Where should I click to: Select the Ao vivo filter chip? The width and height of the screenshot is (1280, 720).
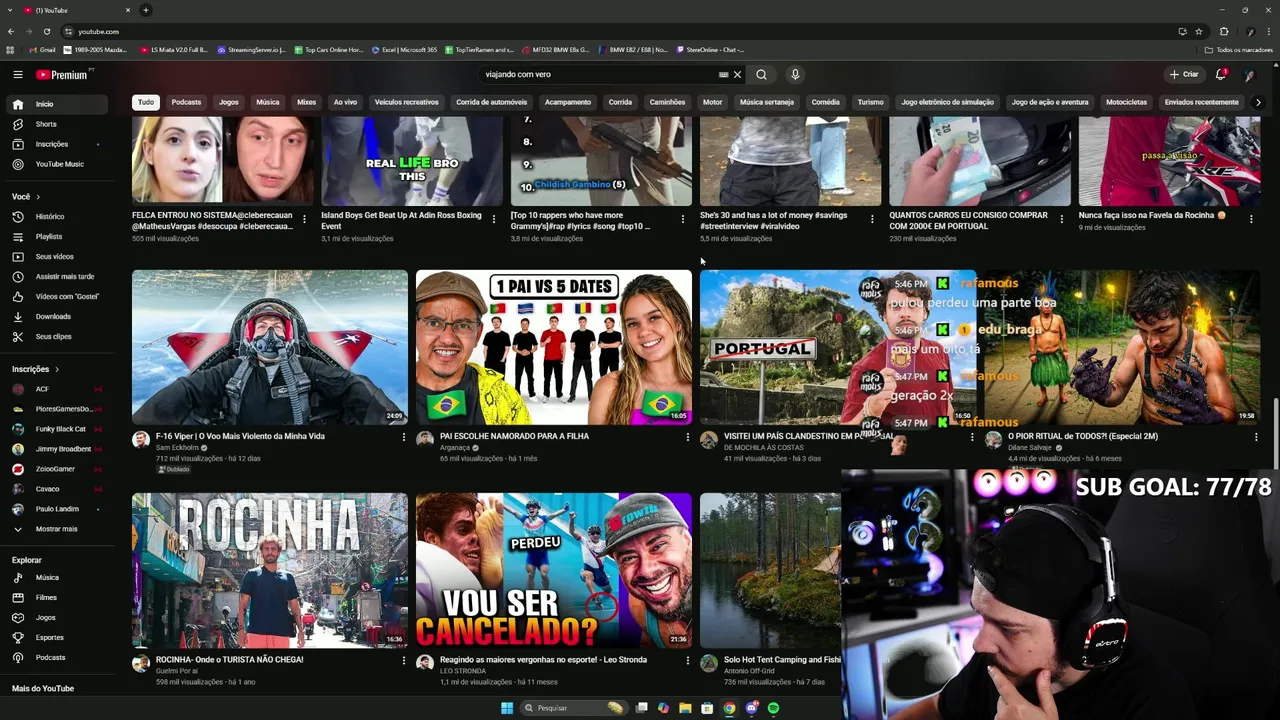[x=345, y=102]
